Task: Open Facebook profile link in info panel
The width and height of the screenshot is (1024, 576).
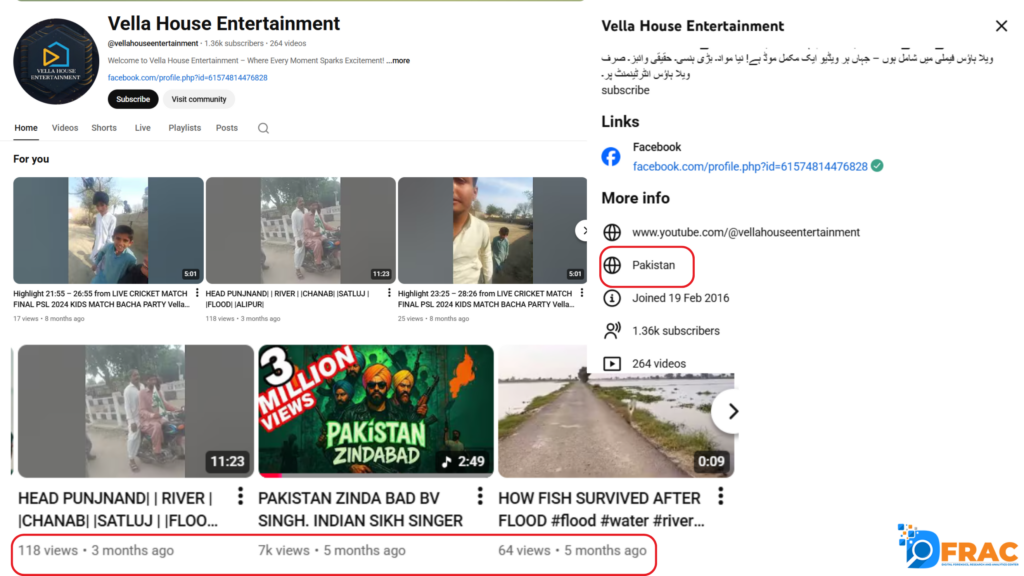Action: click(750, 167)
